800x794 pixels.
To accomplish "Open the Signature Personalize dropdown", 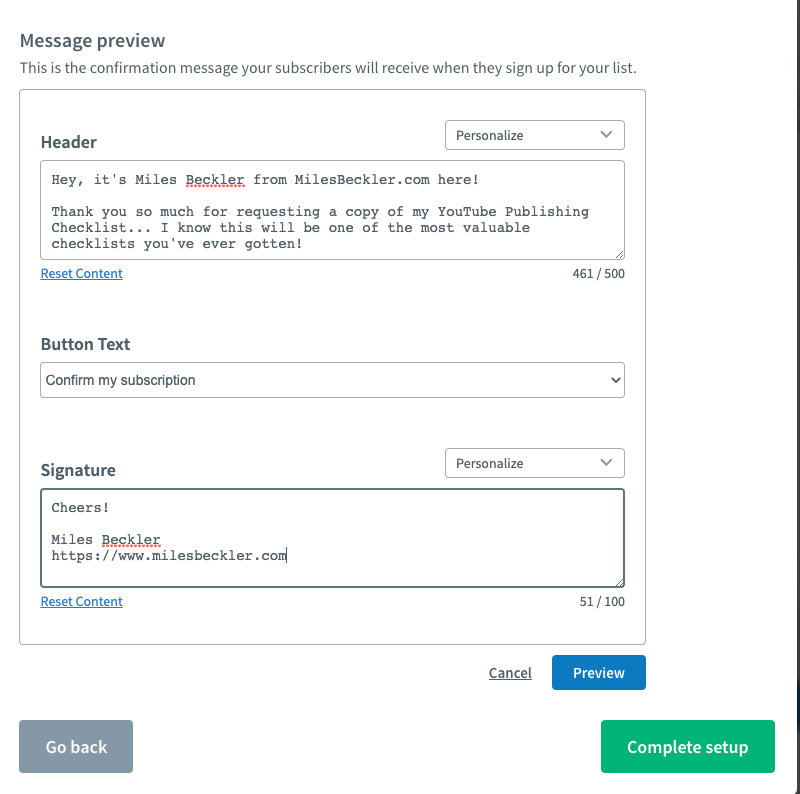I will click(x=534, y=463).
